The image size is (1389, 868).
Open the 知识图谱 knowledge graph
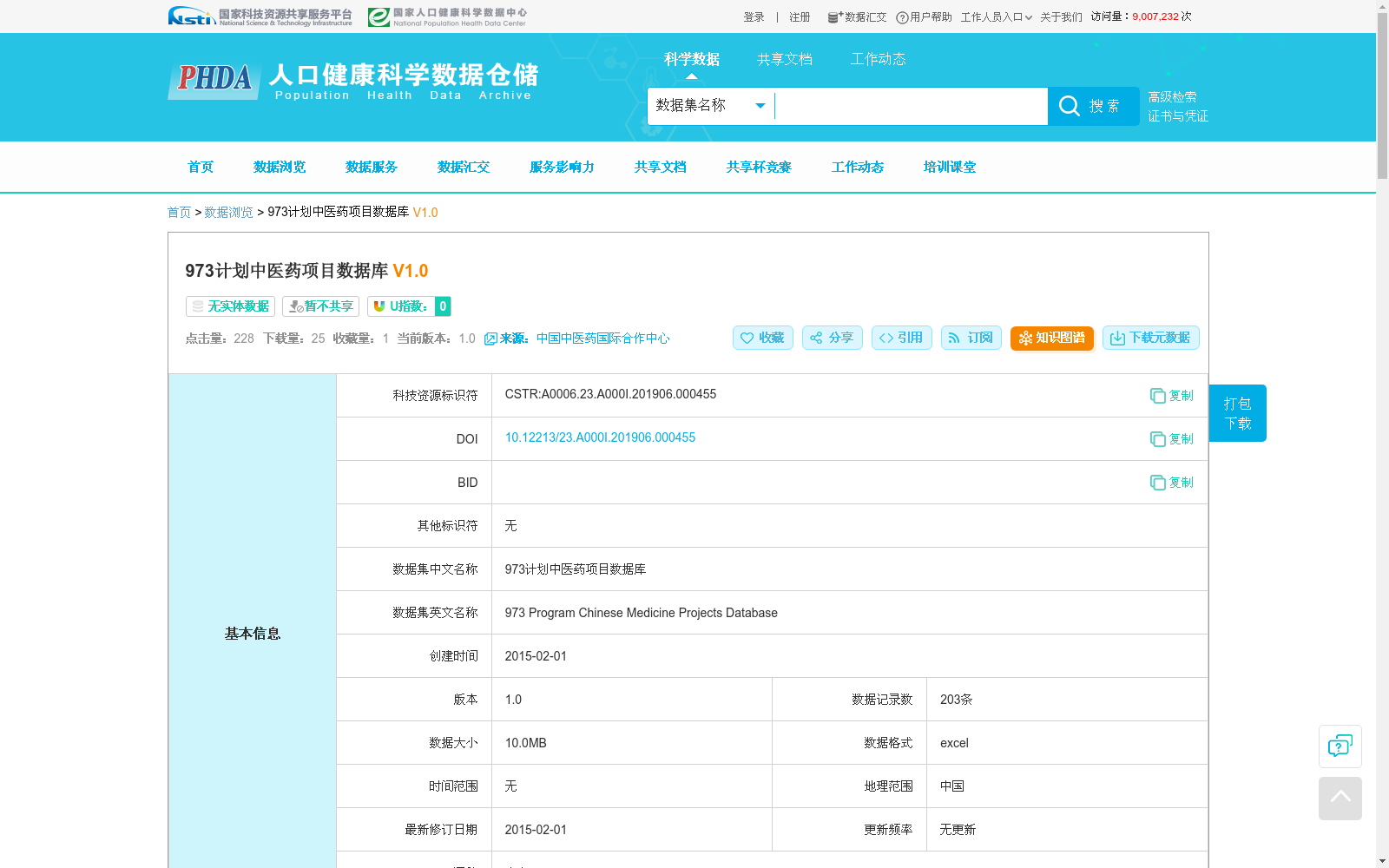click(x=1052, y=338)
